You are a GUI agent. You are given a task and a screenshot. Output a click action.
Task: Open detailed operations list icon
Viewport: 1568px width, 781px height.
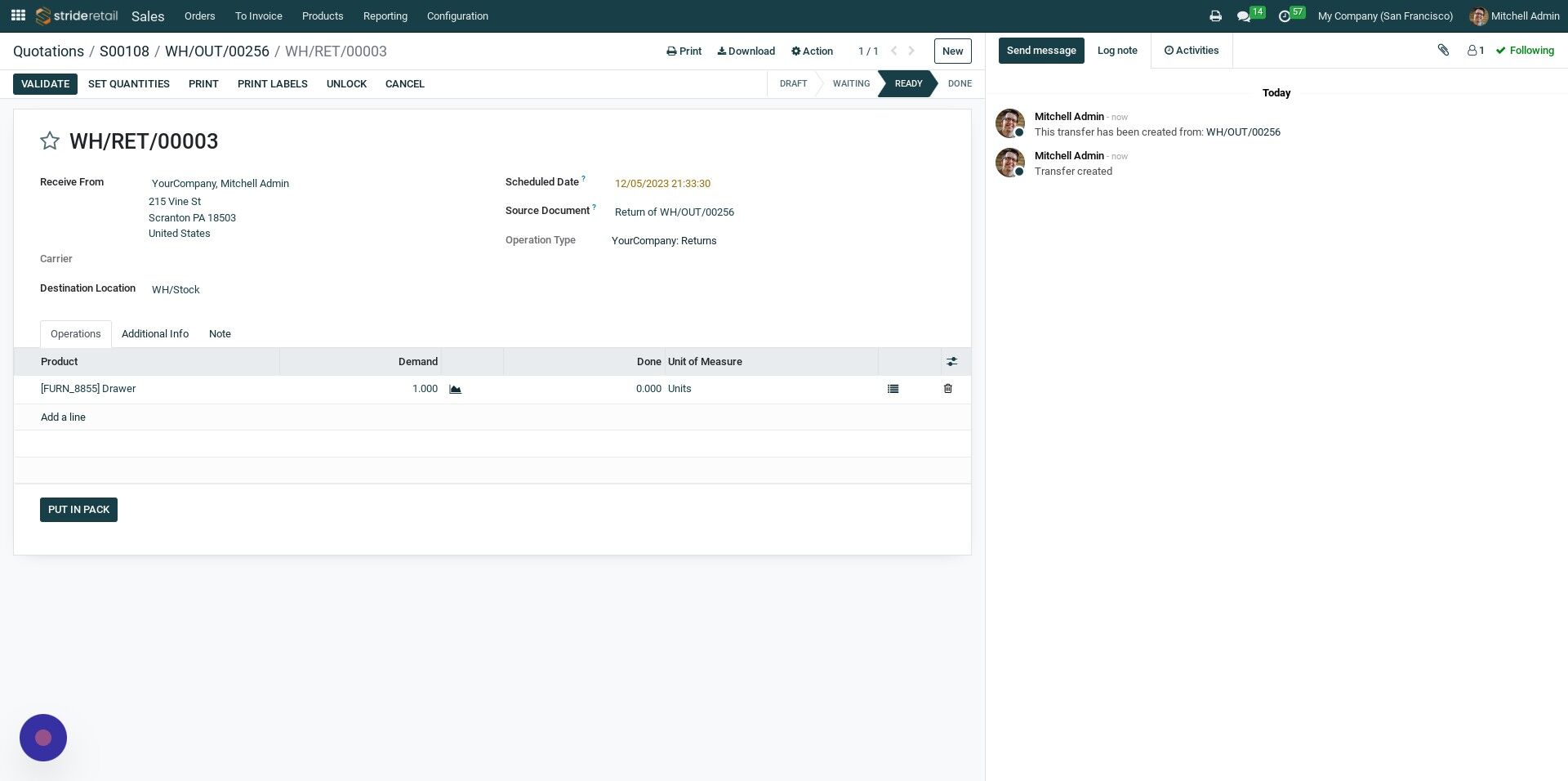click(x=893, y=390)
